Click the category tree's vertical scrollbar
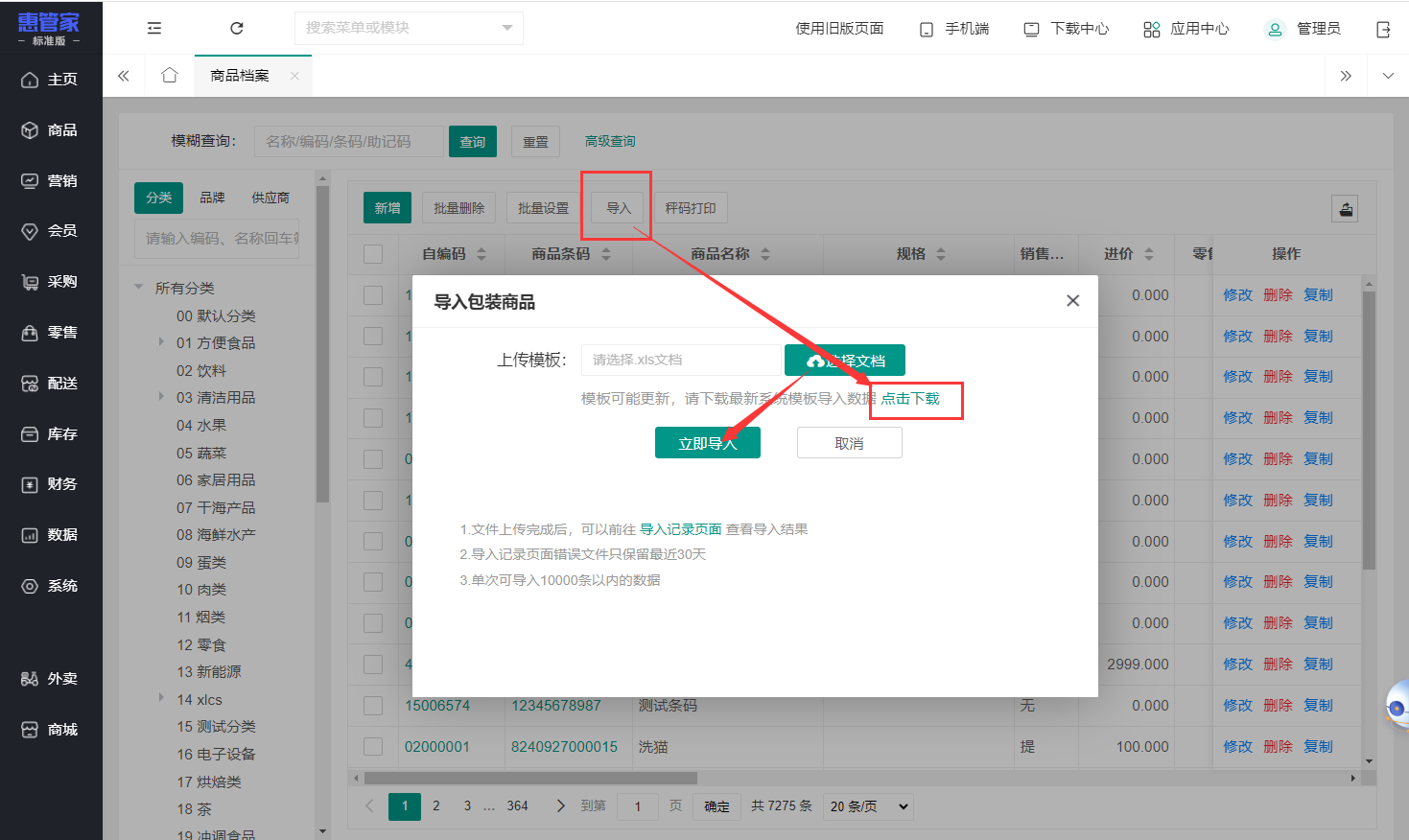Image resolution: width=1409 pixels, height=840 pixels. 322,345
